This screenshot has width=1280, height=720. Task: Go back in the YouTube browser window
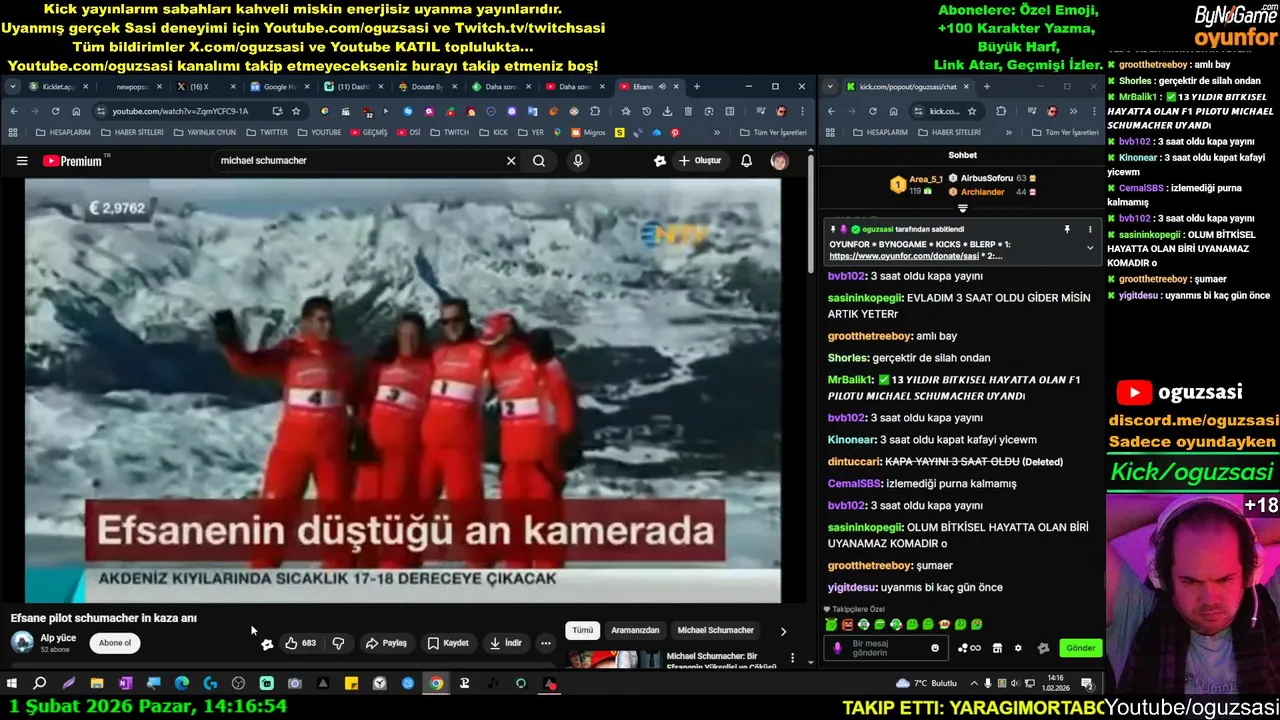(13, 111)
